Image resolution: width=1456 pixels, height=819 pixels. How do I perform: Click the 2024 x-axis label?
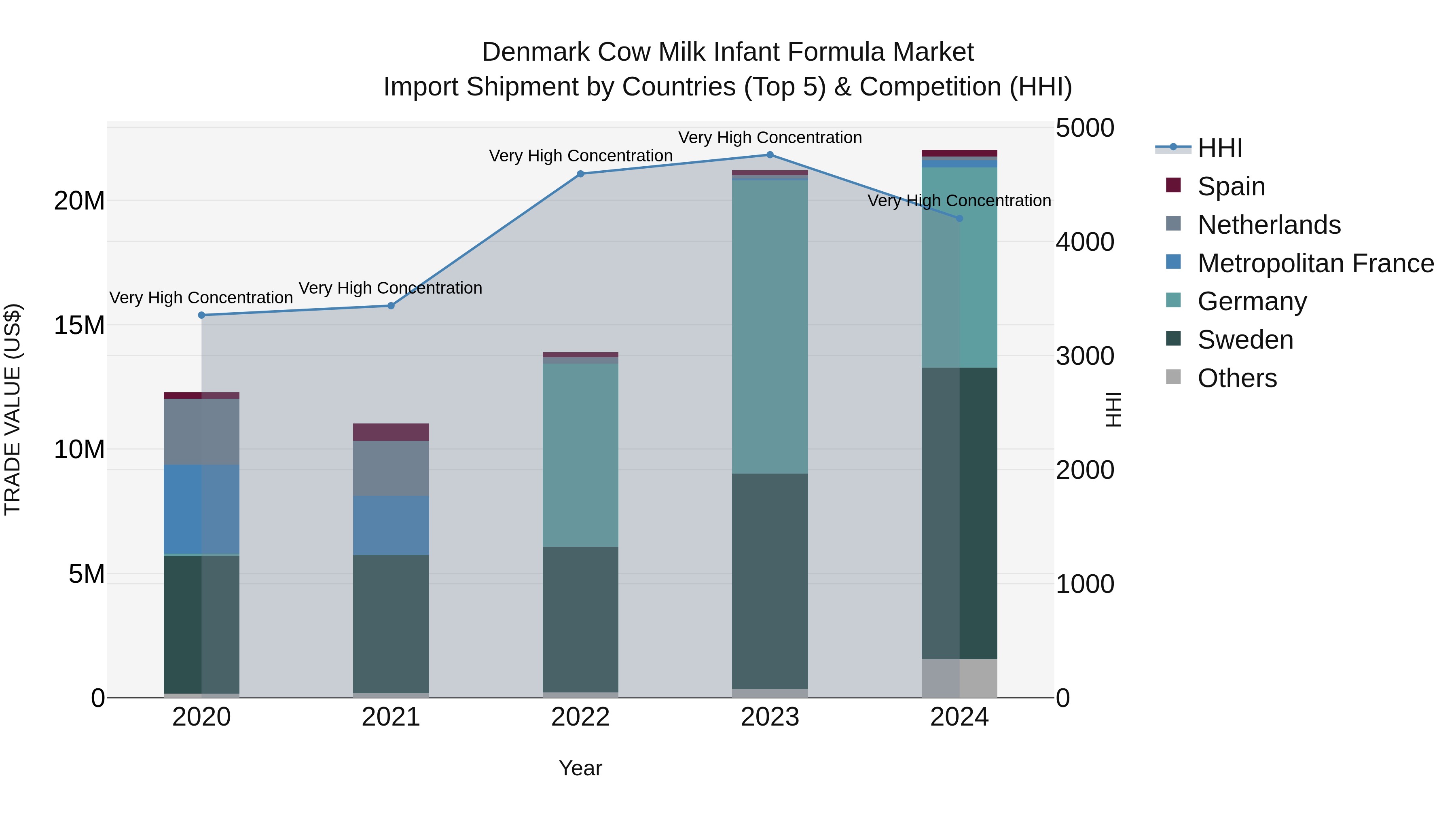click(x=959, y=717)
